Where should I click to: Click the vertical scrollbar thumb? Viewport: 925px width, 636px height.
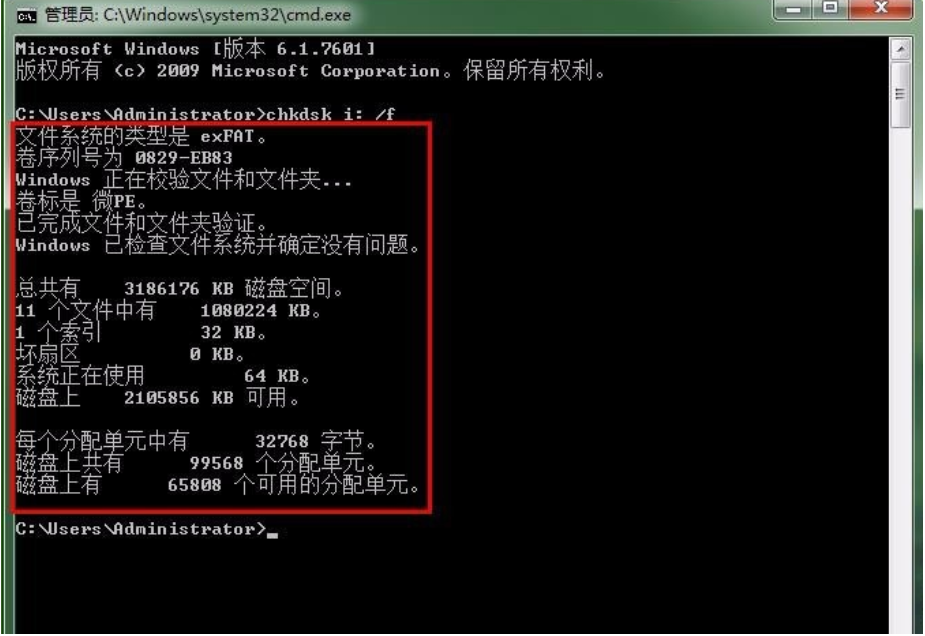click(x=900, y=94)
